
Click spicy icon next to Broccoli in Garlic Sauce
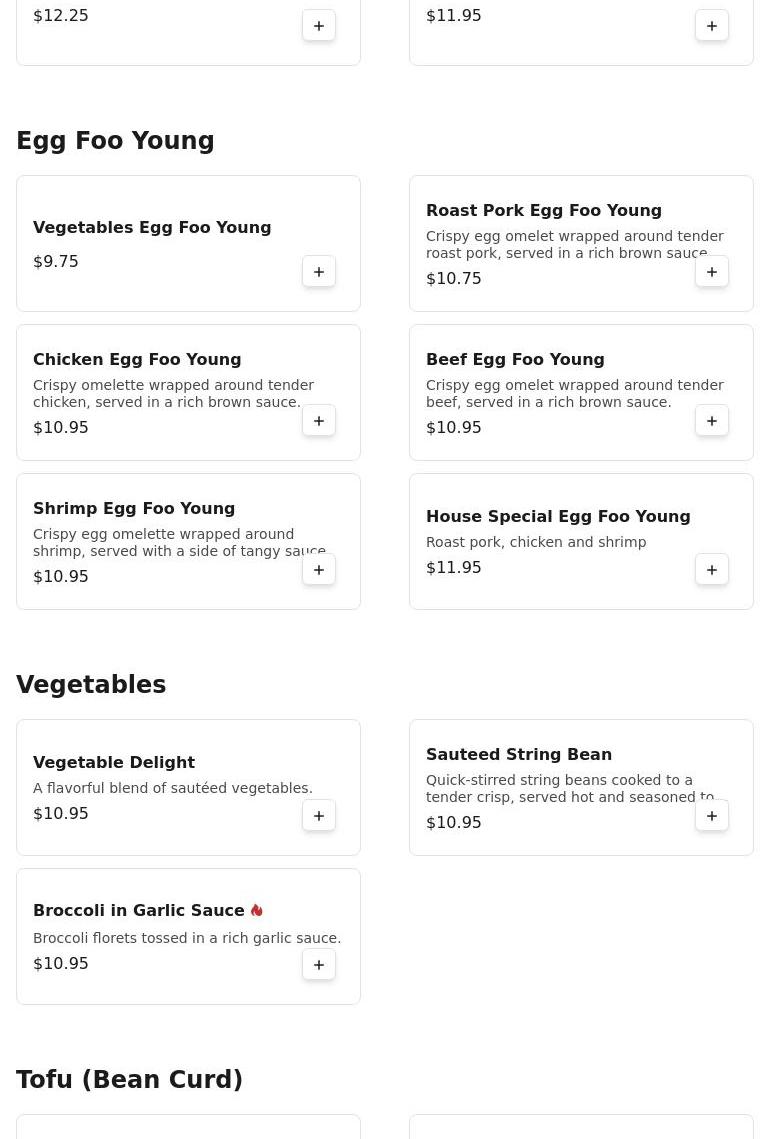tap(257, 910)
